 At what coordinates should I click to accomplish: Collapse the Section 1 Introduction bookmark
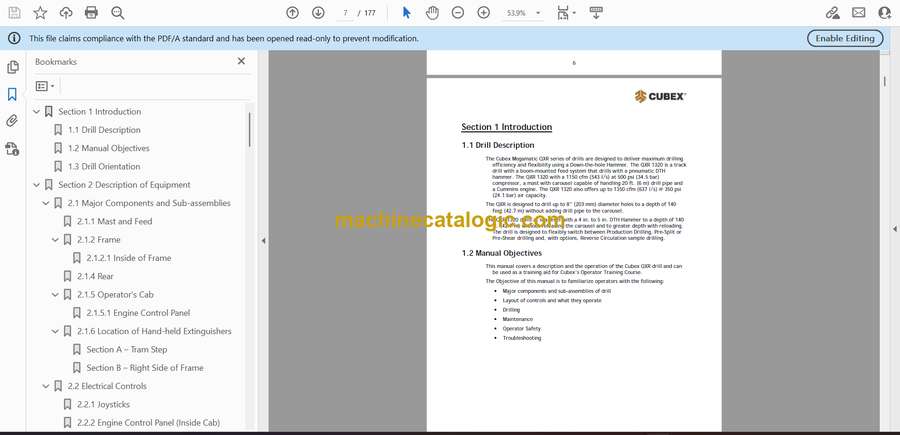coord(37,111)
